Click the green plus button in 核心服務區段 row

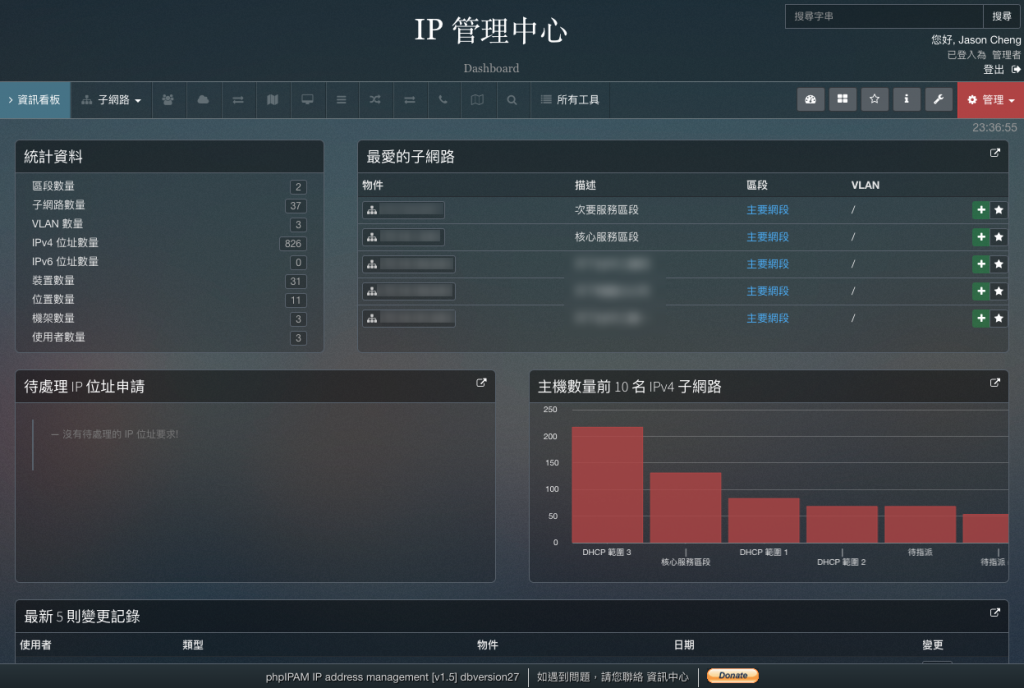click(x=981, y=237)
